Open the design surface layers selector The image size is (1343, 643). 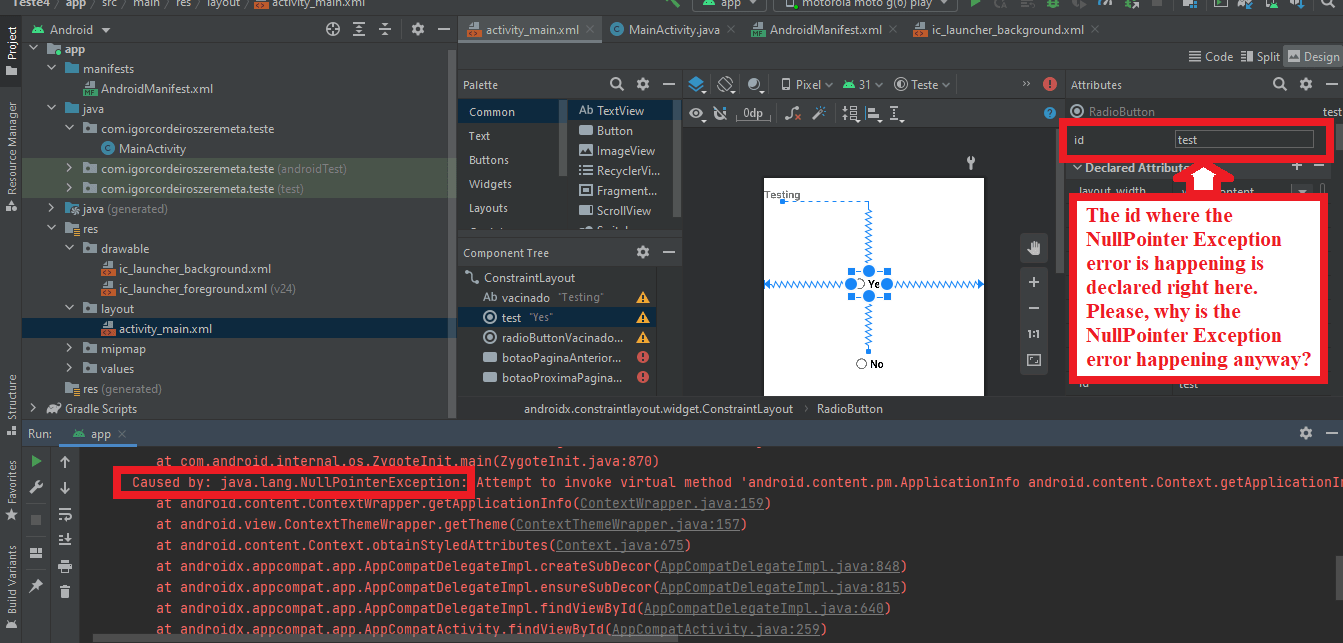click(x=698, y=85)
